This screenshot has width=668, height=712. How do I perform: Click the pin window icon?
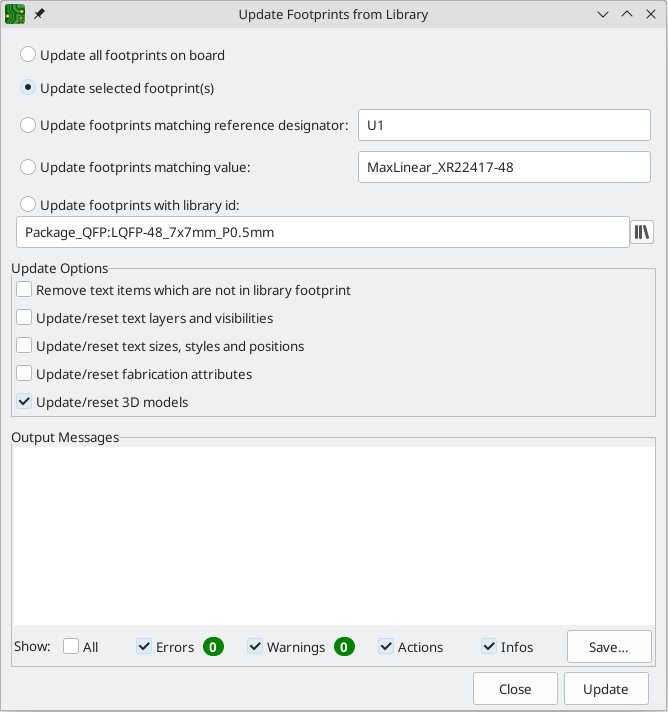point(40,15)
